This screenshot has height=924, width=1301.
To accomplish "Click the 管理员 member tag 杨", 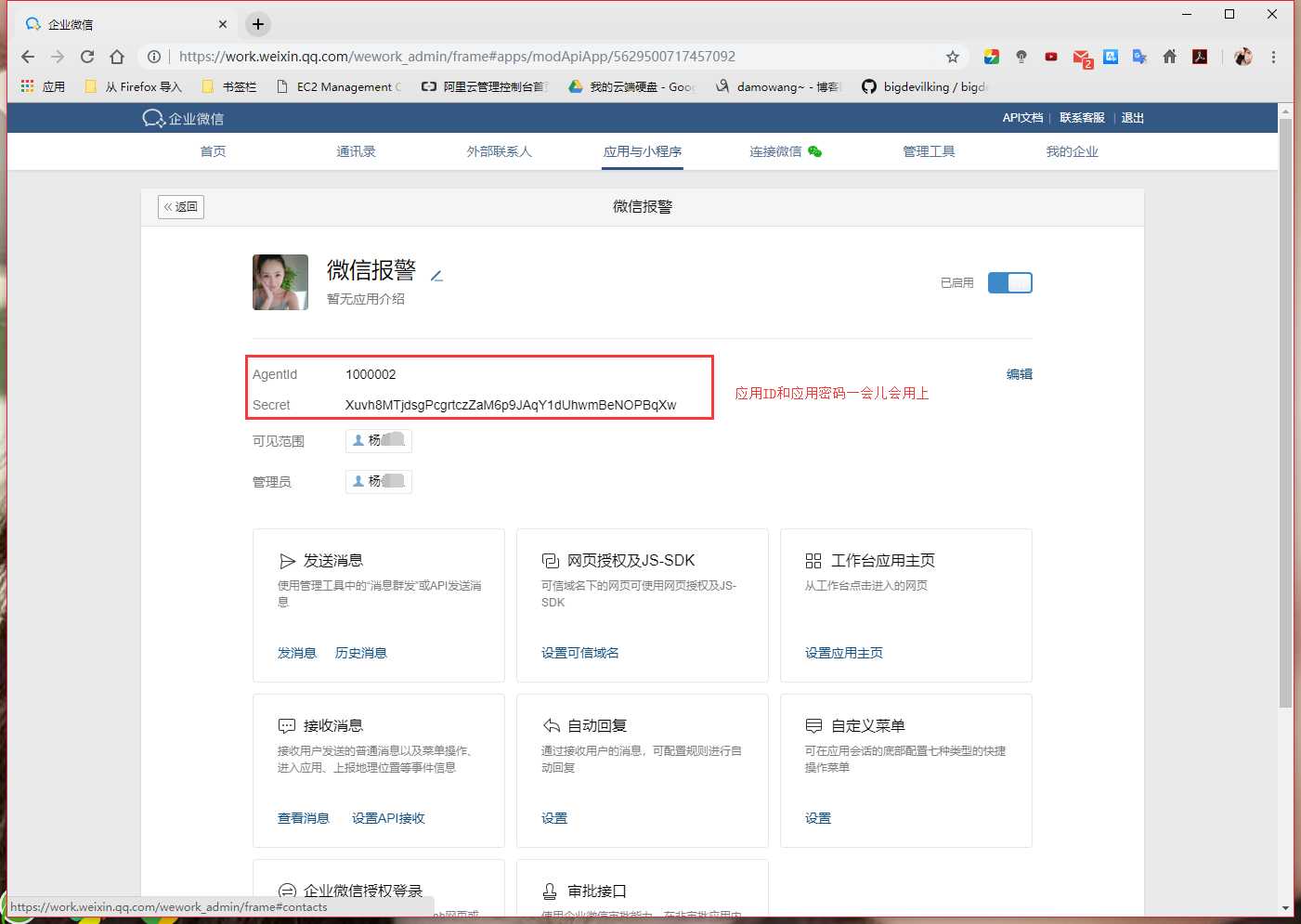I will point(379,481).
